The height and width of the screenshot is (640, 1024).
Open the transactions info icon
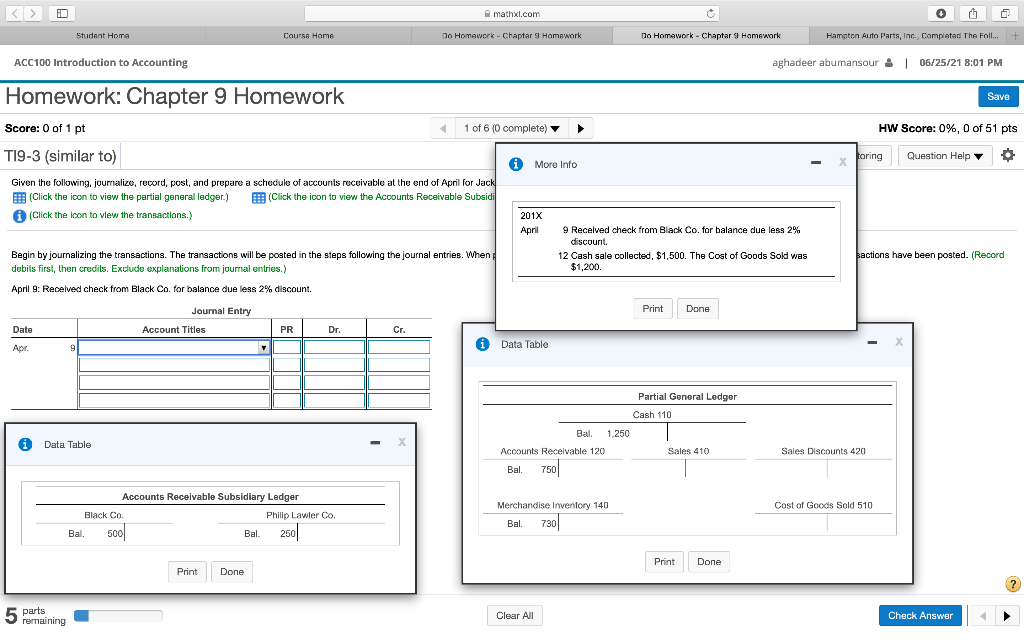tap(19, 216)
